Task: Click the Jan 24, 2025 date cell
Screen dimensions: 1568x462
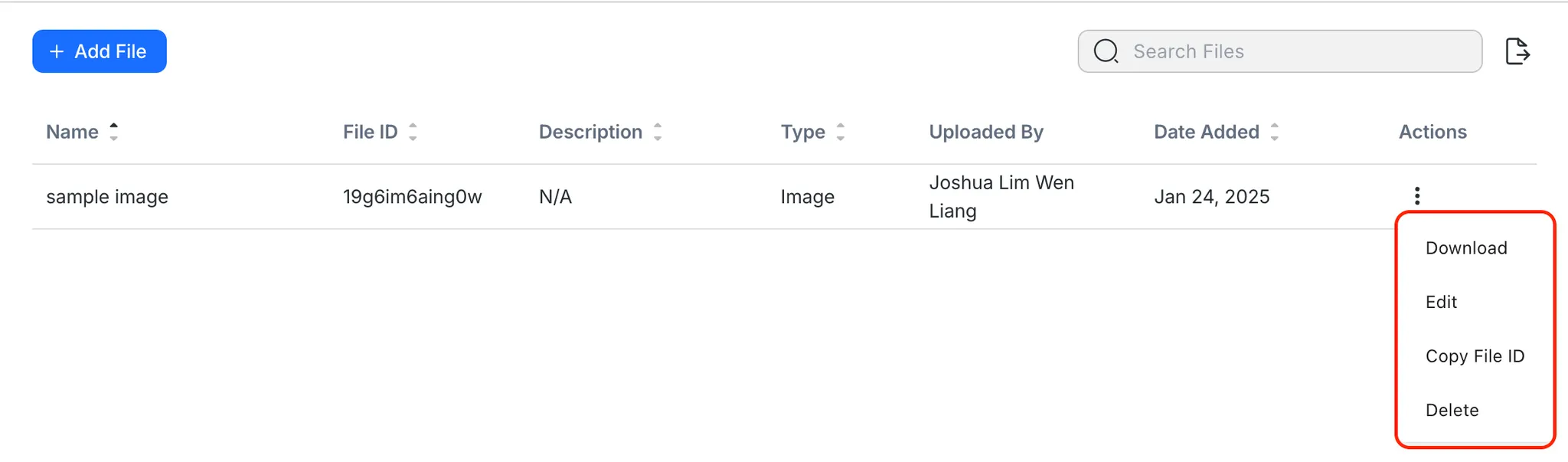Action: click(1211, 197)
